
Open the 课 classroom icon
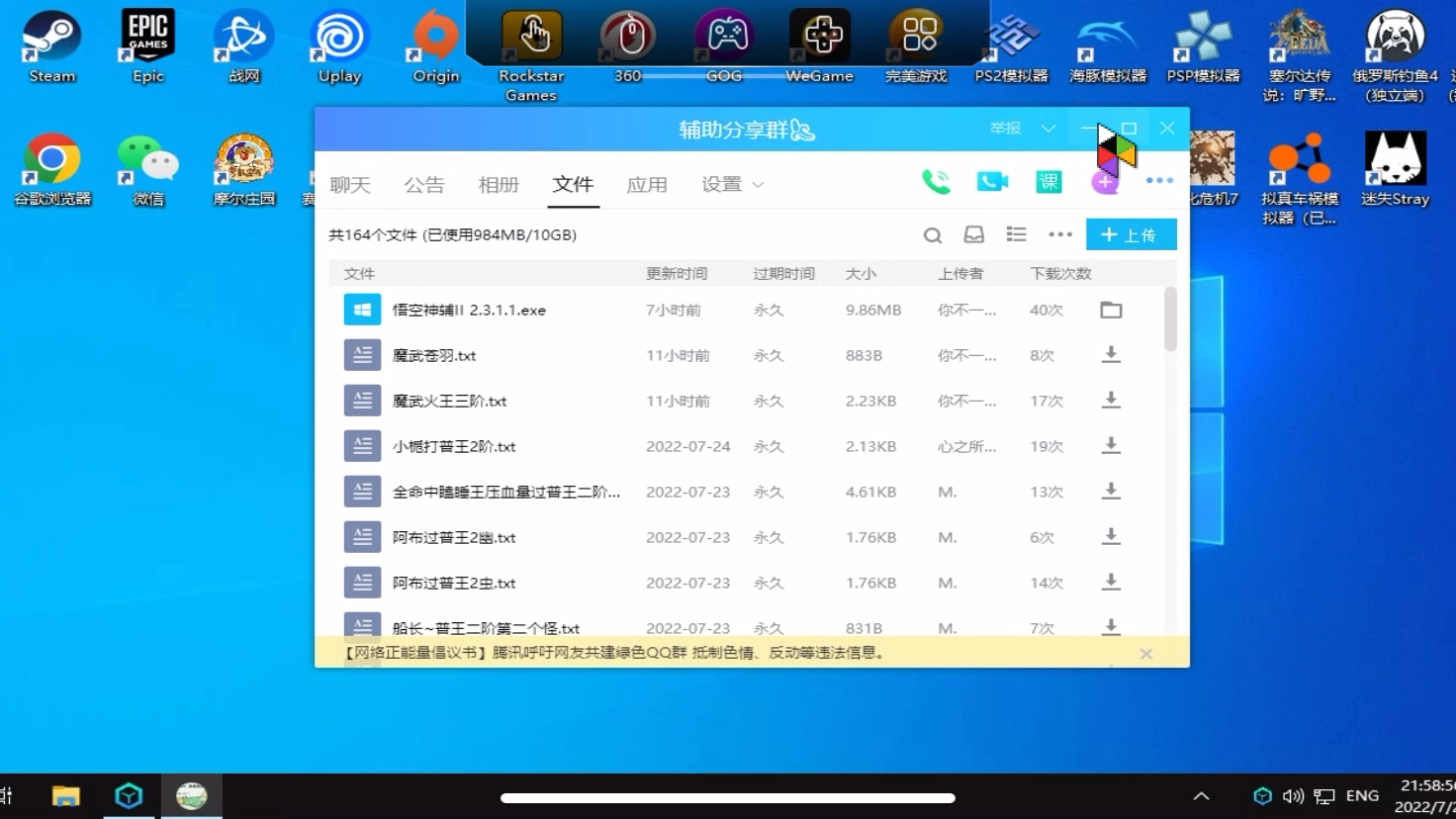coord(1048,182)
